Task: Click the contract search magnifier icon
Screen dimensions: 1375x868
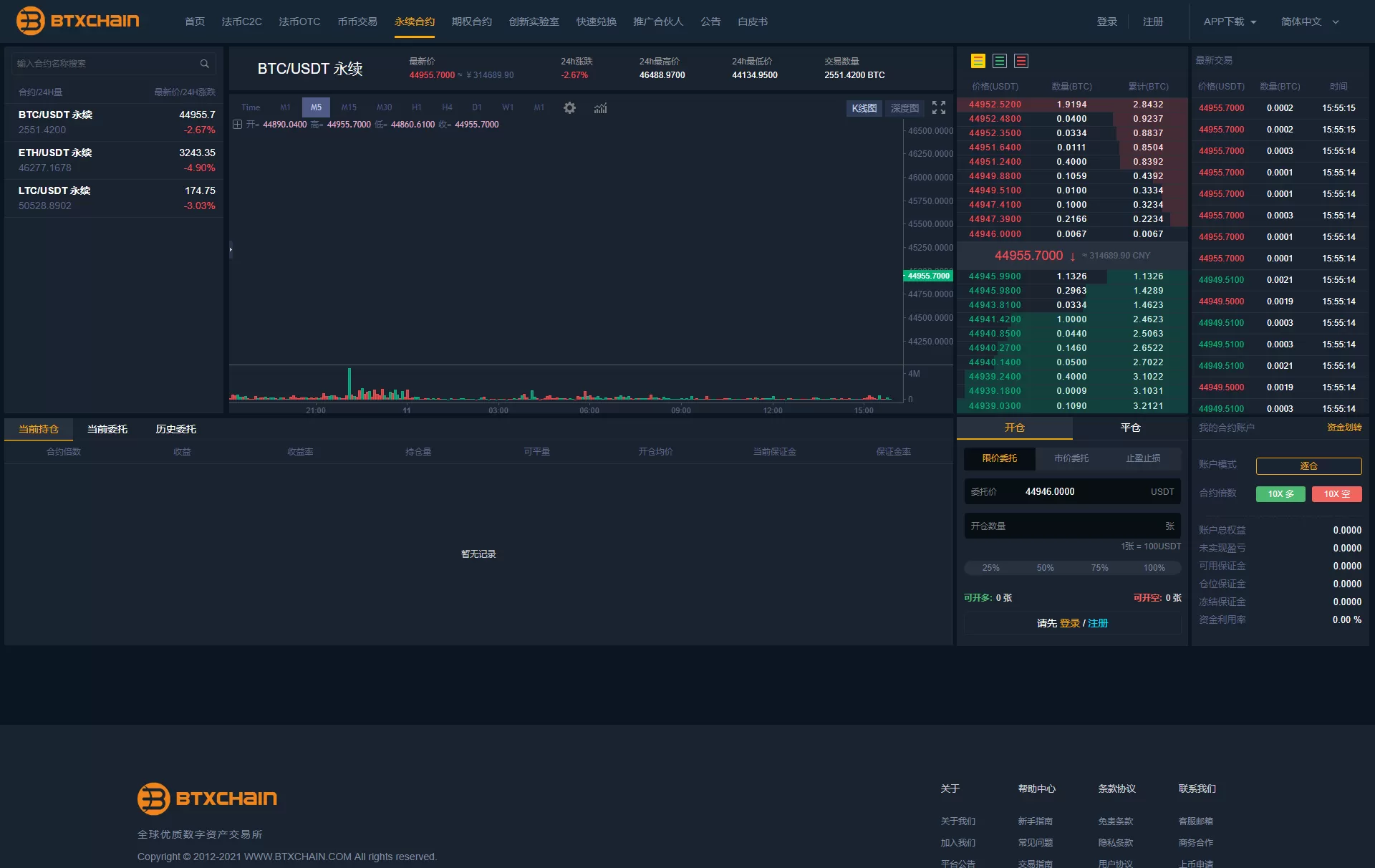Action: (205, 64)
